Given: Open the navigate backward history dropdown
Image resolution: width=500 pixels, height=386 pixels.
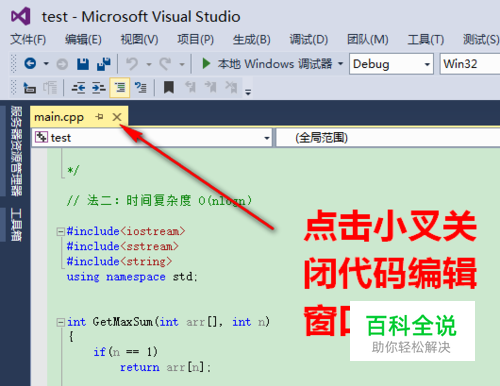Looking at the screenshot, I should (x=46, y=64).
